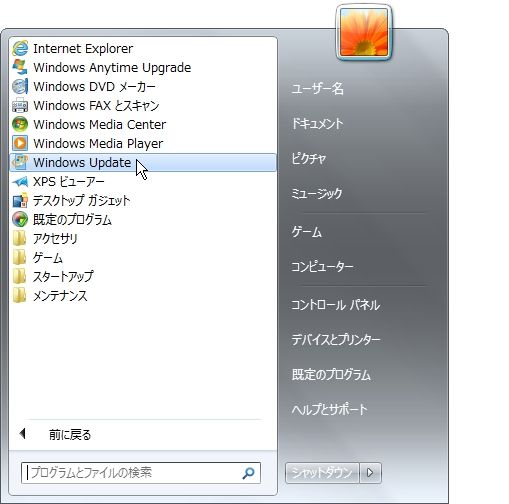The image size is (509, 504).
Task: Click Windows Anytime Upgrade icon
Action: point(20,68)
